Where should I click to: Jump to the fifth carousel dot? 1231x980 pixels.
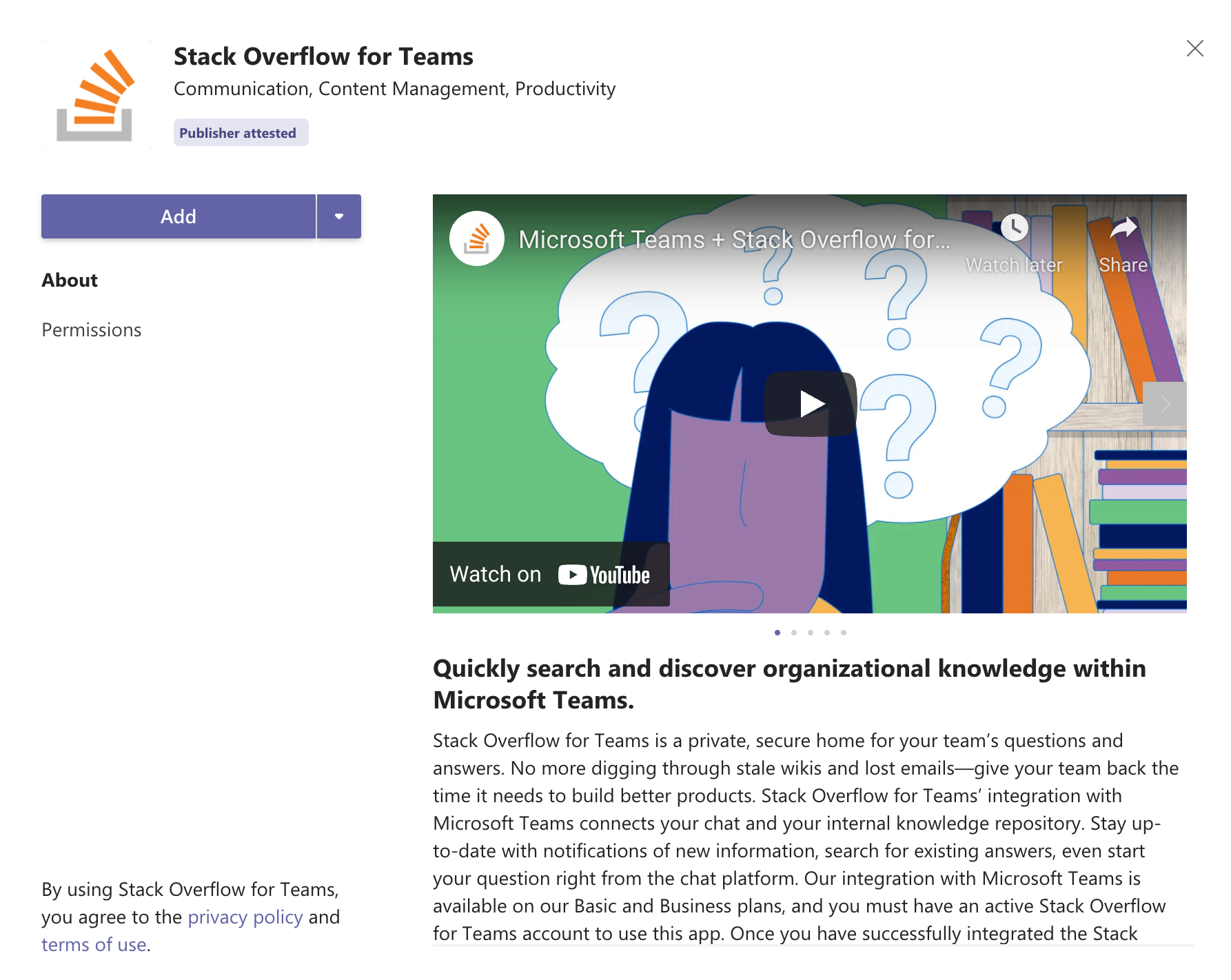point(844,633)
